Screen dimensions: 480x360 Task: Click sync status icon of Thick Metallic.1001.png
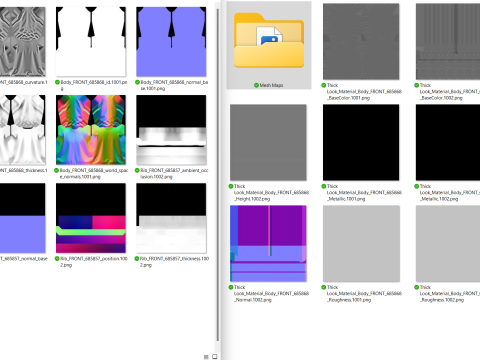pos(324,186)
